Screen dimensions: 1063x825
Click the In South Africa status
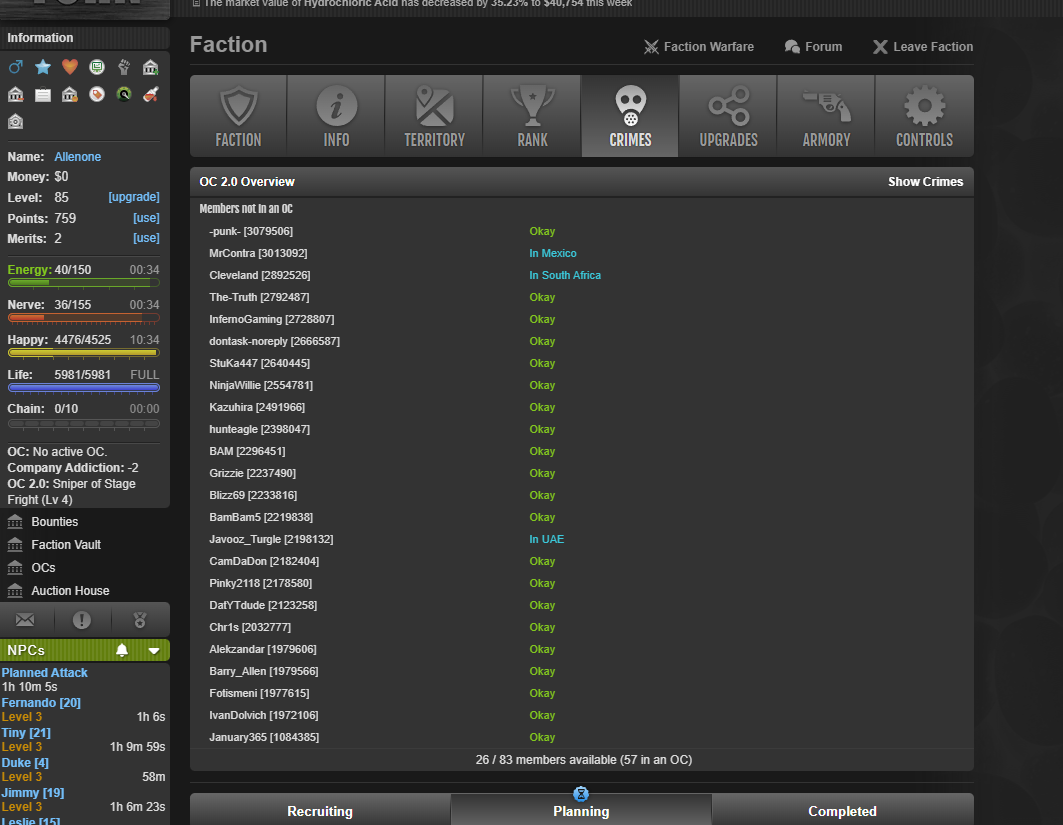click(565, 275)
